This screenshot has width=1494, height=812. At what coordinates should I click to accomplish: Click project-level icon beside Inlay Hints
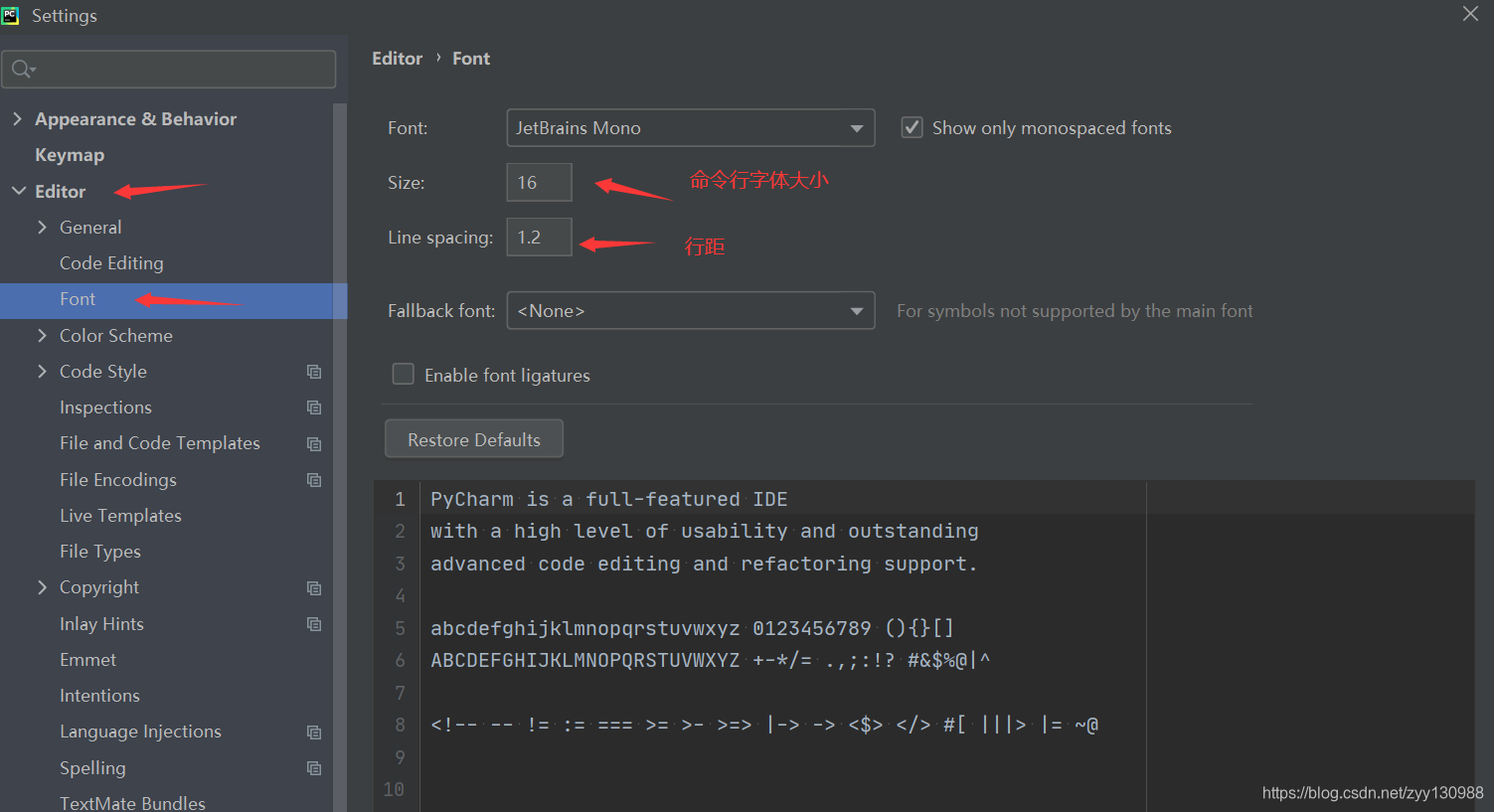[314, 624]
